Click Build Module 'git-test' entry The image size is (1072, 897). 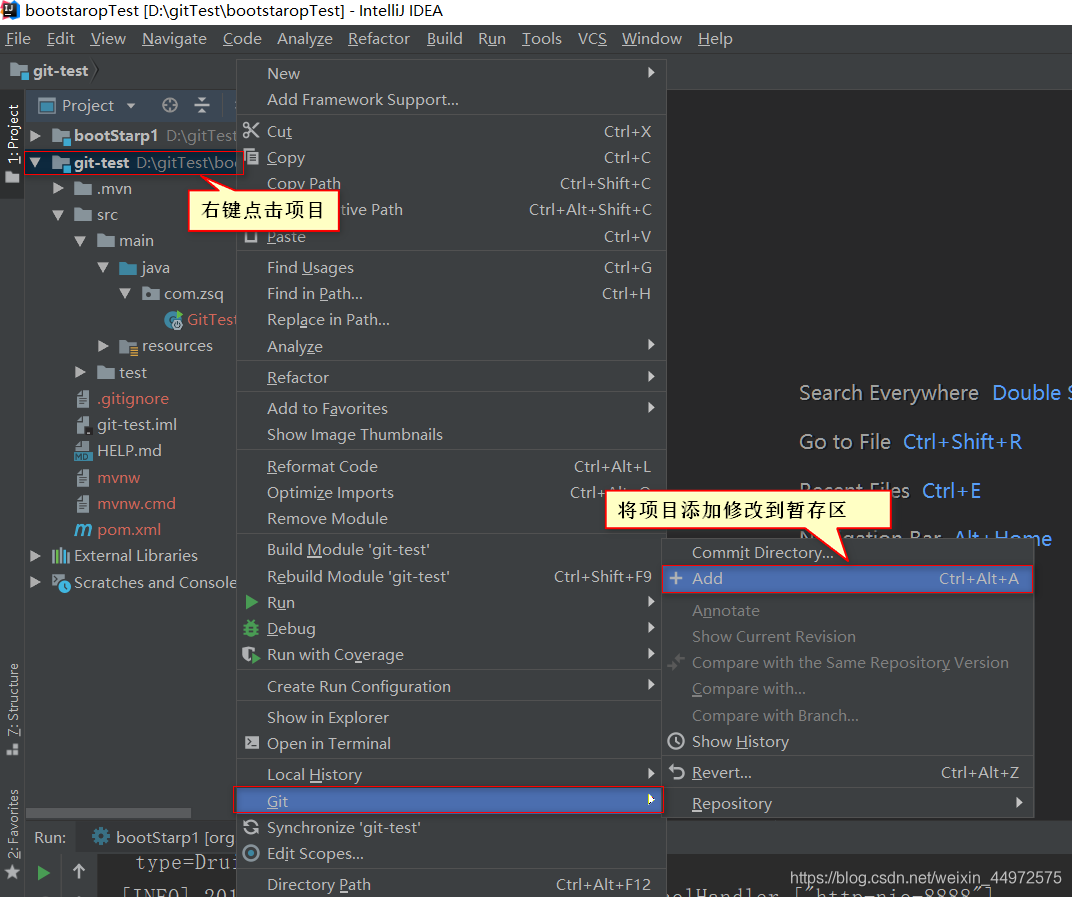448,550
